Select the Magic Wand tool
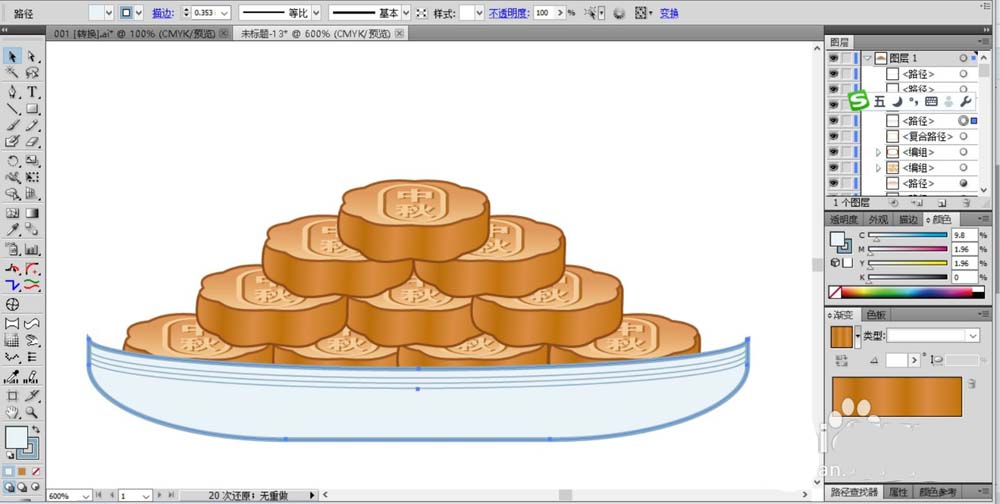1000x504 pixels. tap(12, 73)
